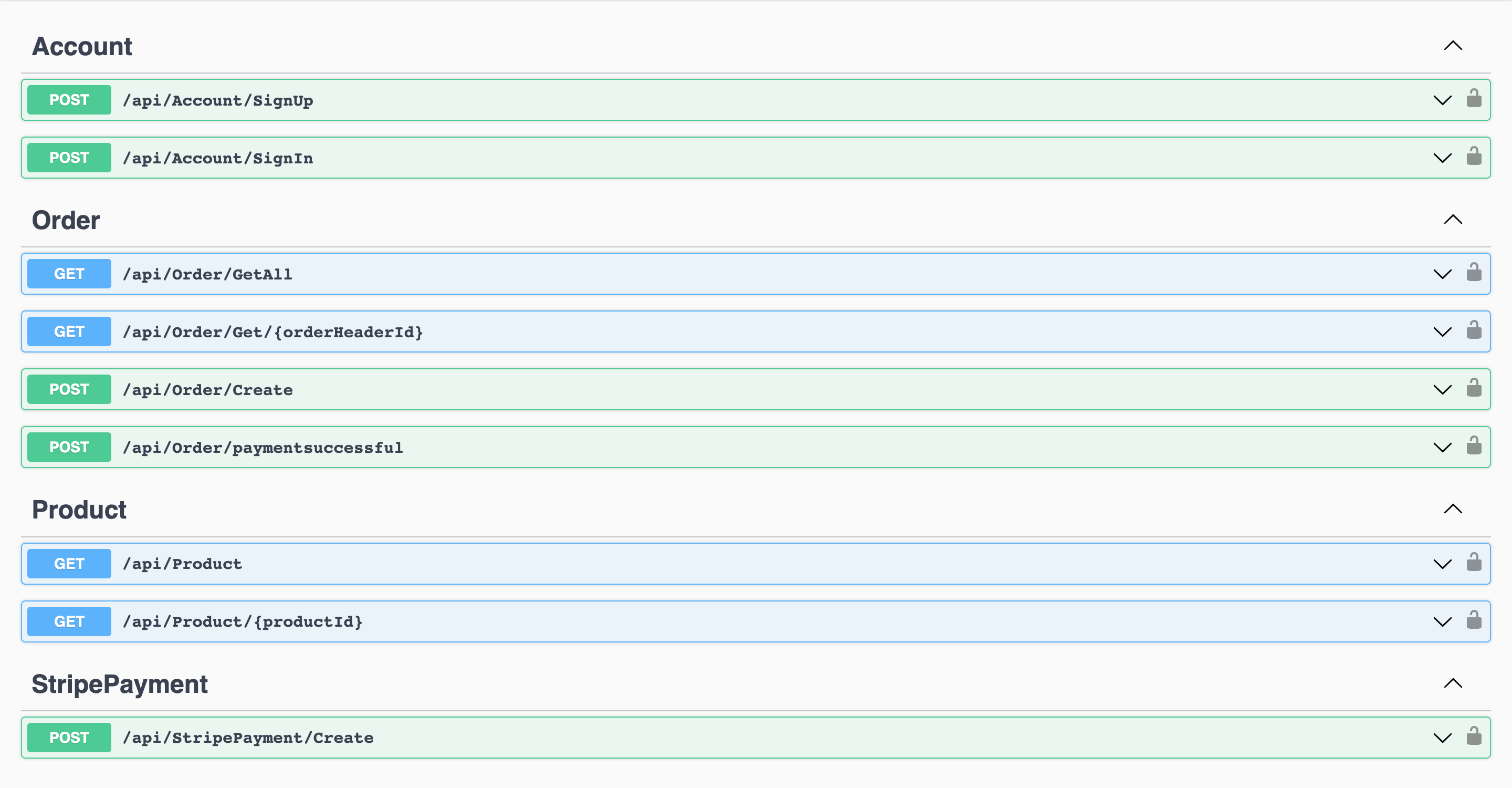
Task: Click the /api/Order/paymentsuccessful path text
Action: [262, 446]
